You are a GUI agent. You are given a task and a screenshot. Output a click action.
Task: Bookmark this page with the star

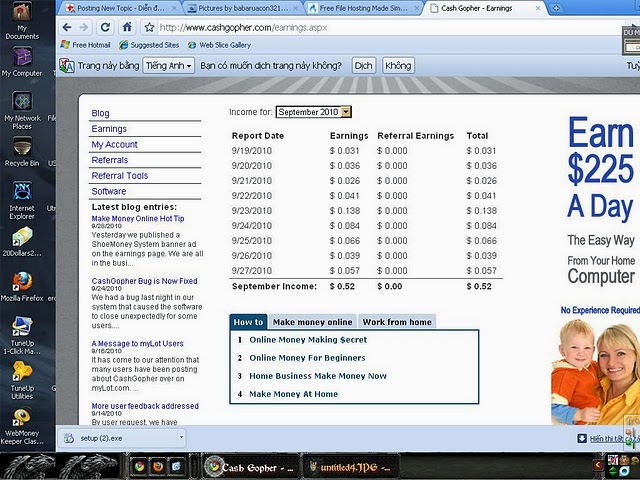[149, 27]
